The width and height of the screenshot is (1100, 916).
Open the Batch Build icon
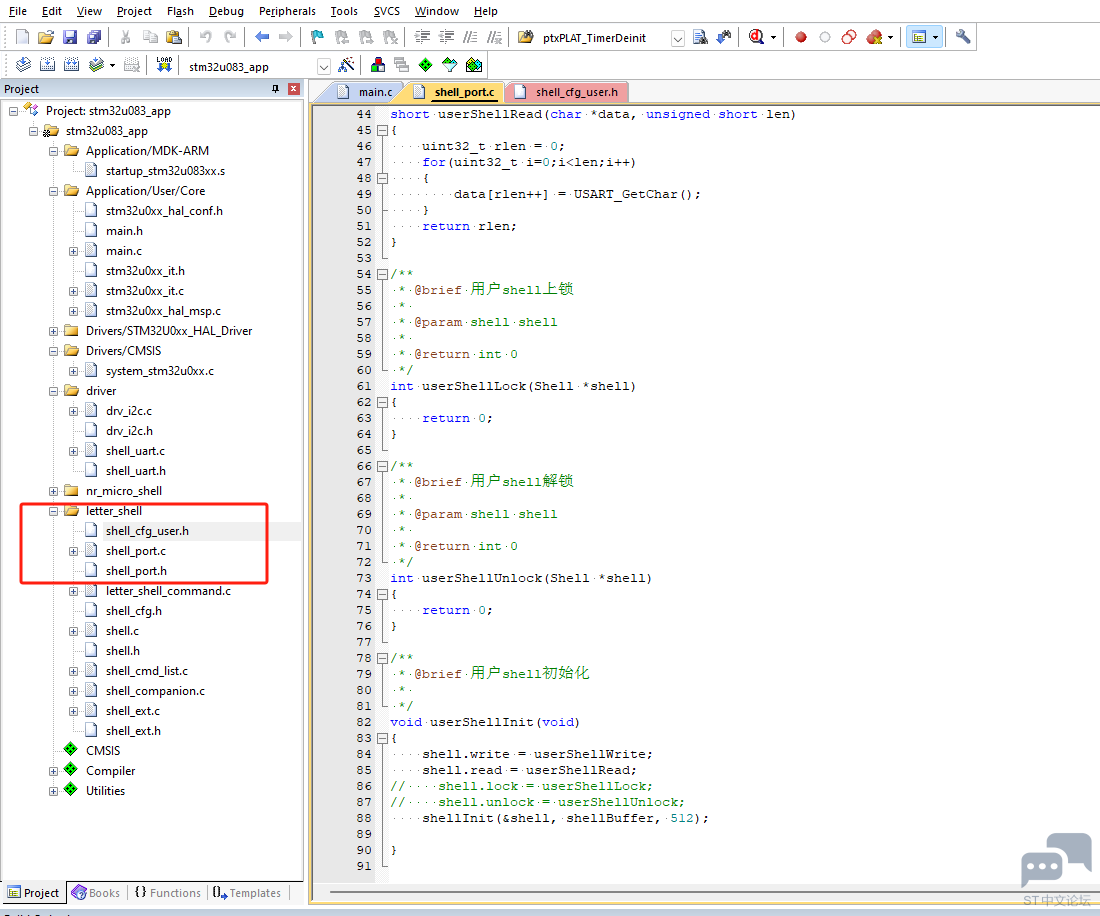(x=96, y=66)
